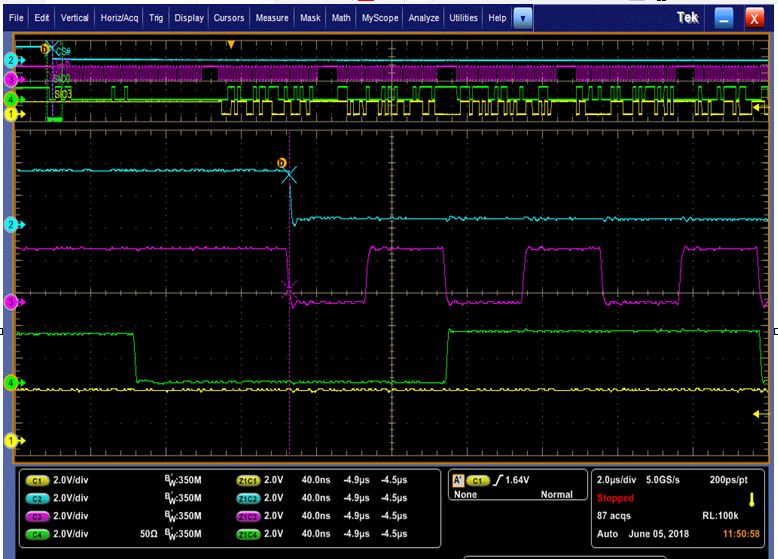Open the Cursors menu
This screenshot has width=778, height=559.
229,18
